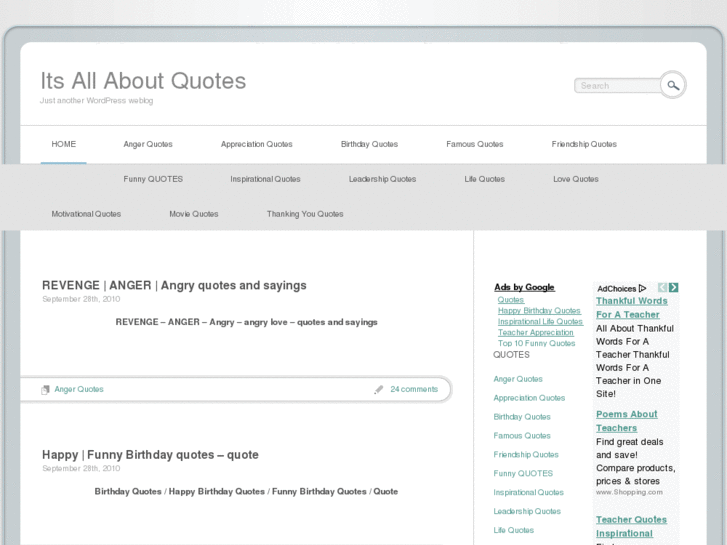The height and width of the screenshot is (545, 727).
Task: Open Thanking You Quotes menu item
Action: pos(305,214)
